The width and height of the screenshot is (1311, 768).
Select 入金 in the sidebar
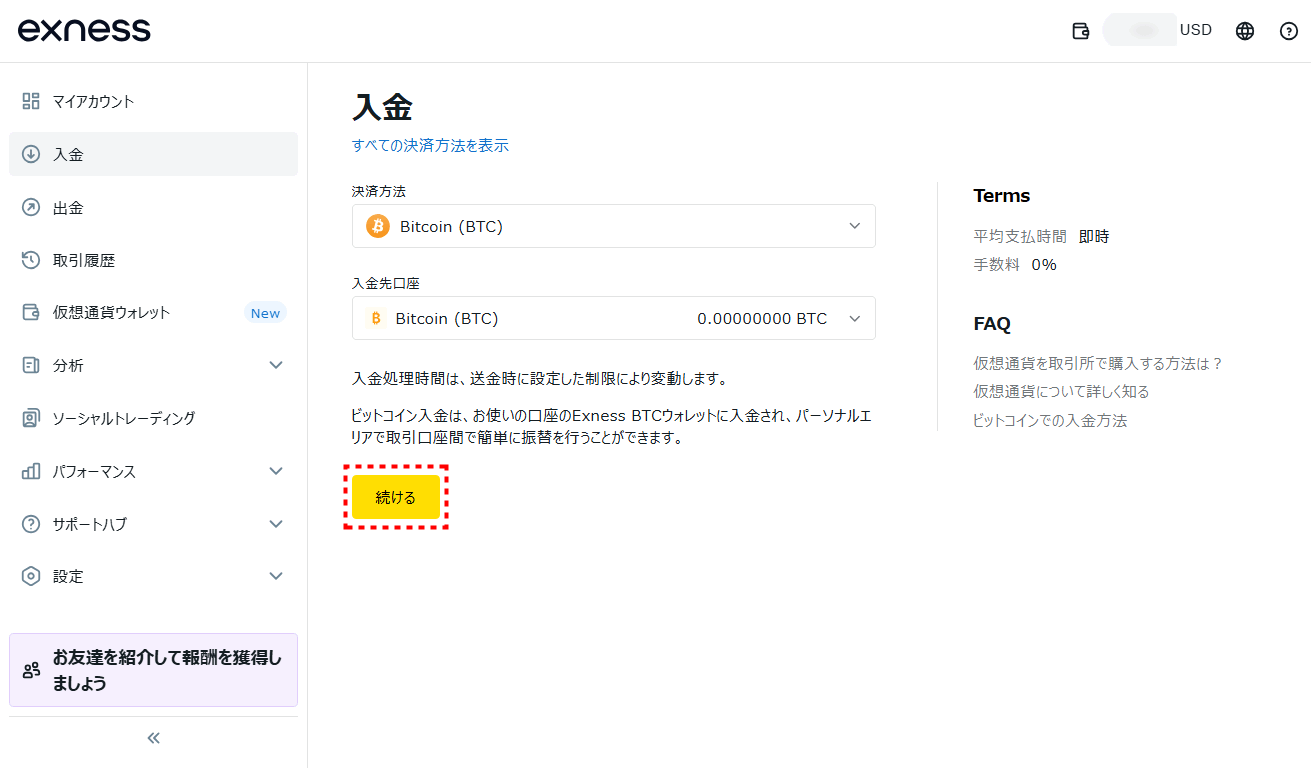[x=153, y=154]
